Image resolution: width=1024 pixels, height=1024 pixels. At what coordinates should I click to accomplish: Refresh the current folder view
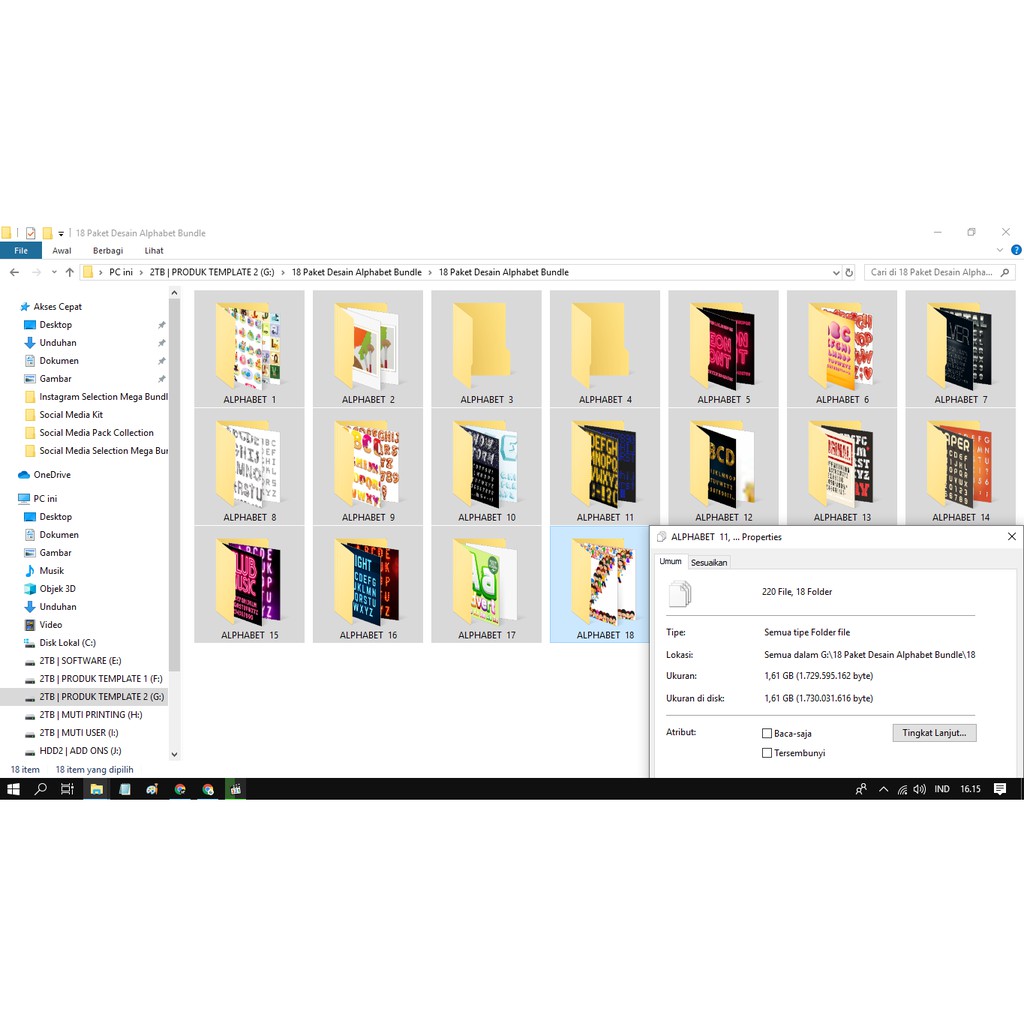(849, 272)
